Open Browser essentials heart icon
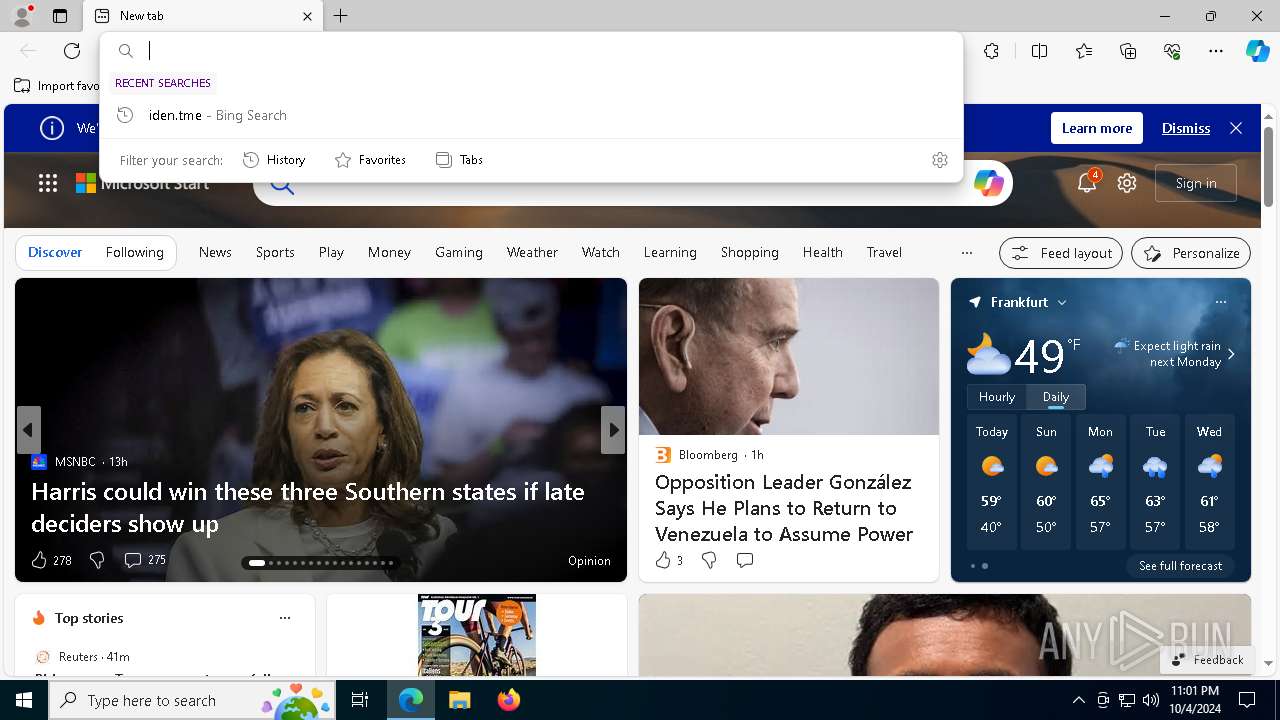1280x720 pixels. (1172, 51)
